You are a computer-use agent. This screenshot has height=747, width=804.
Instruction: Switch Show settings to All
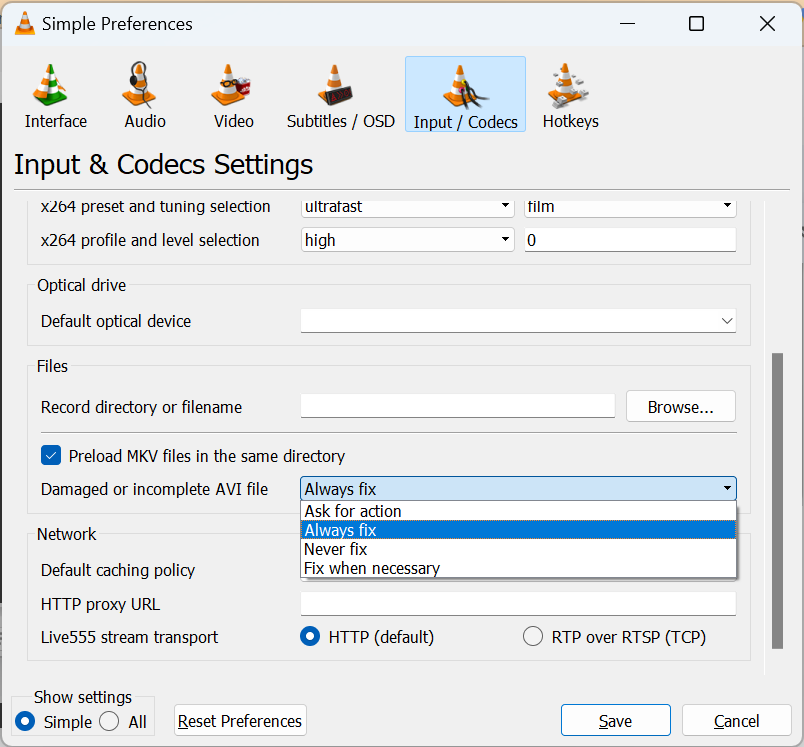(x=110, y=721)
